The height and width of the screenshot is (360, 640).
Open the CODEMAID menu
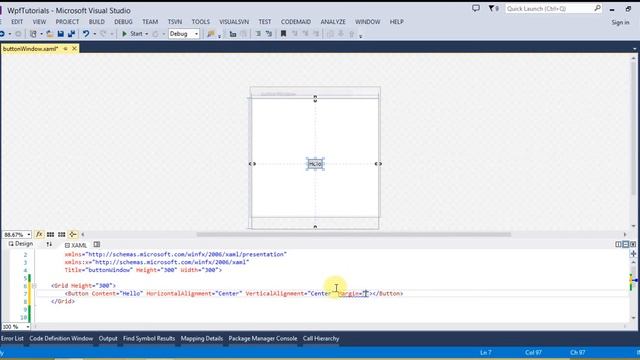coord(296,22)
